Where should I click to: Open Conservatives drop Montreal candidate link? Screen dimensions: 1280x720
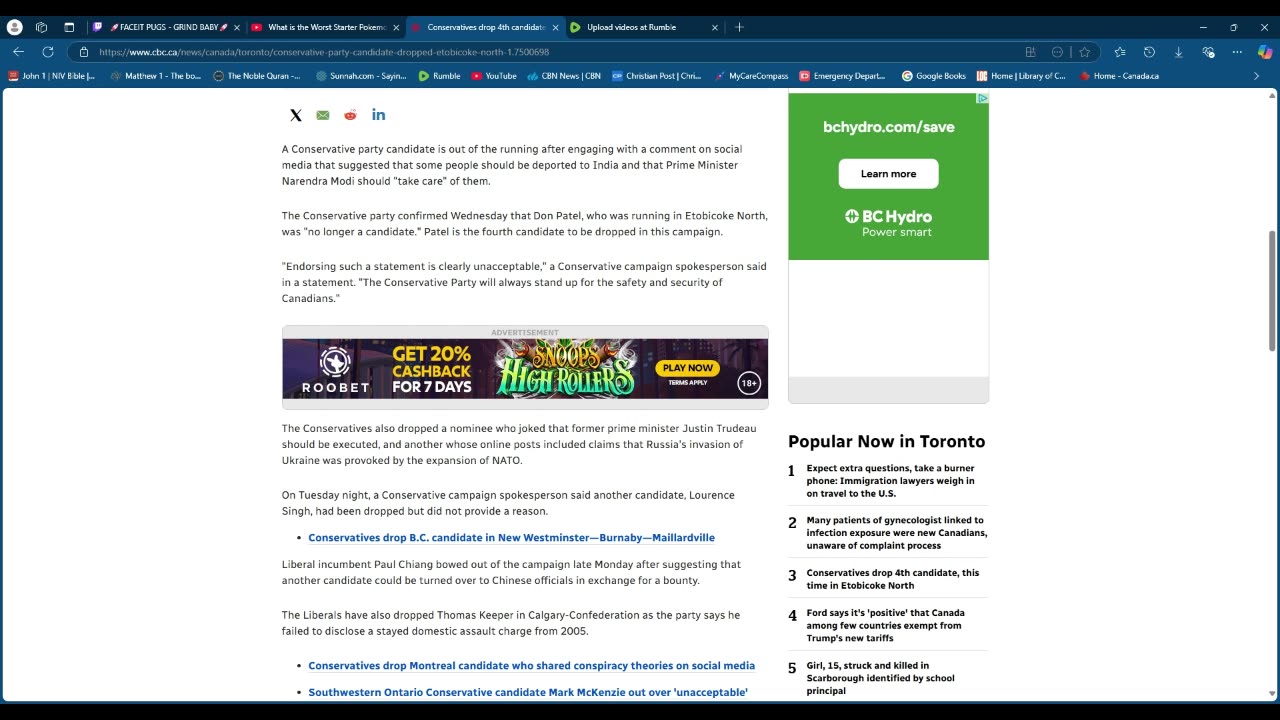point(531,666)
